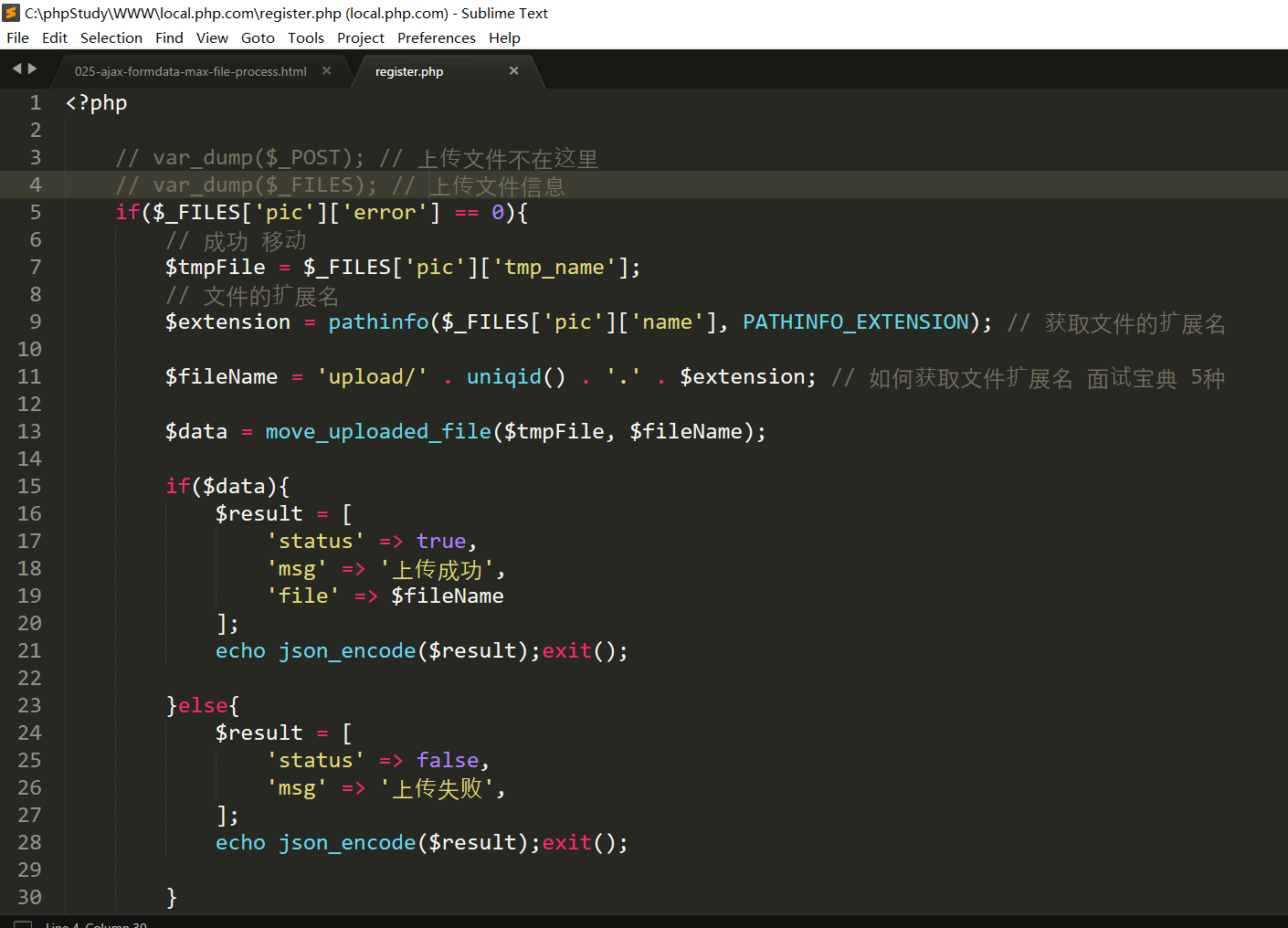Switch to the 025-ajax-formdata-max-file-process.html tab
Viewport: 1288px width, 928px height.
[x=190, y=71]
